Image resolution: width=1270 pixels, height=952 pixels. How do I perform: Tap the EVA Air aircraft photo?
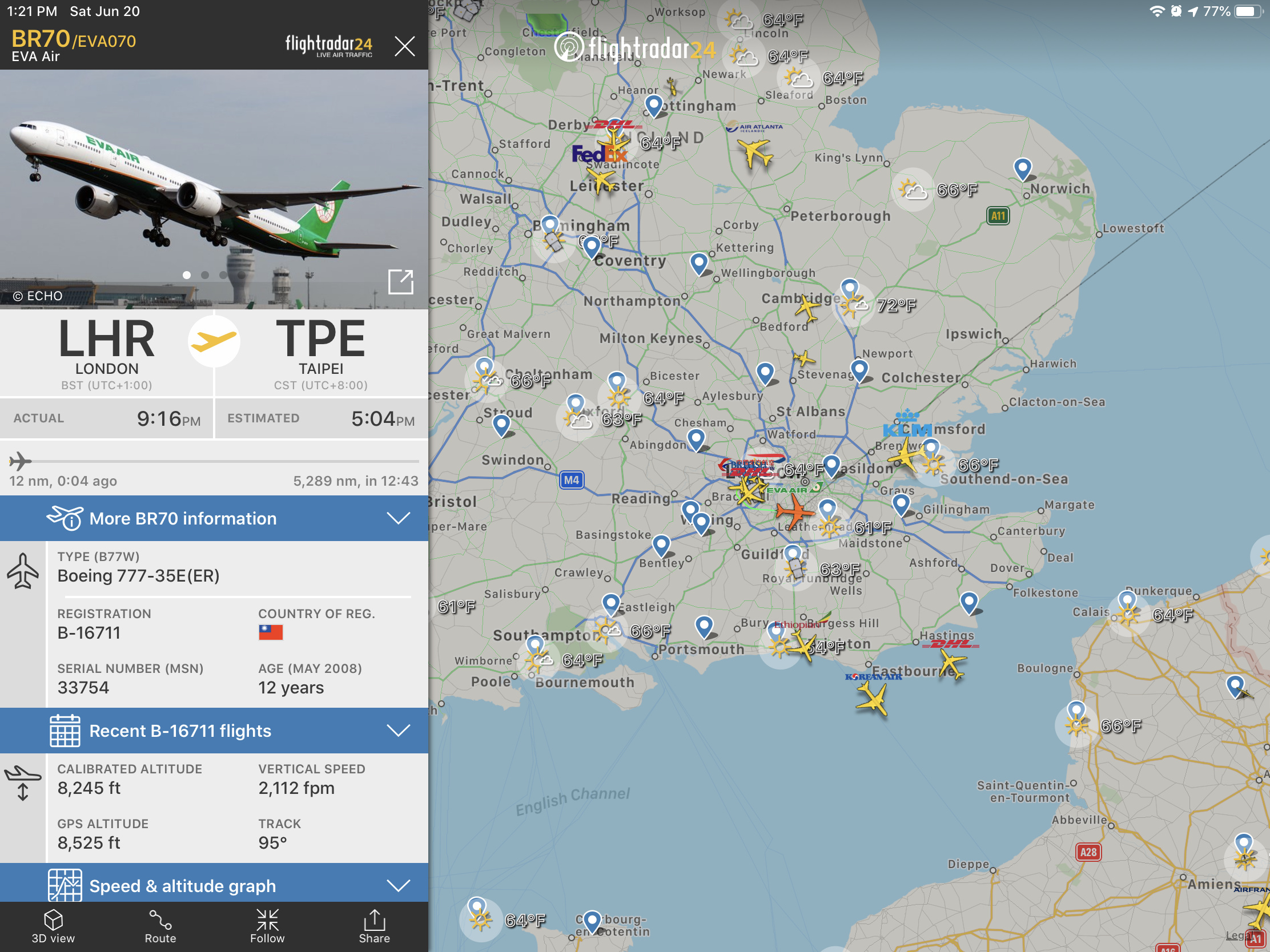point(214,189)
